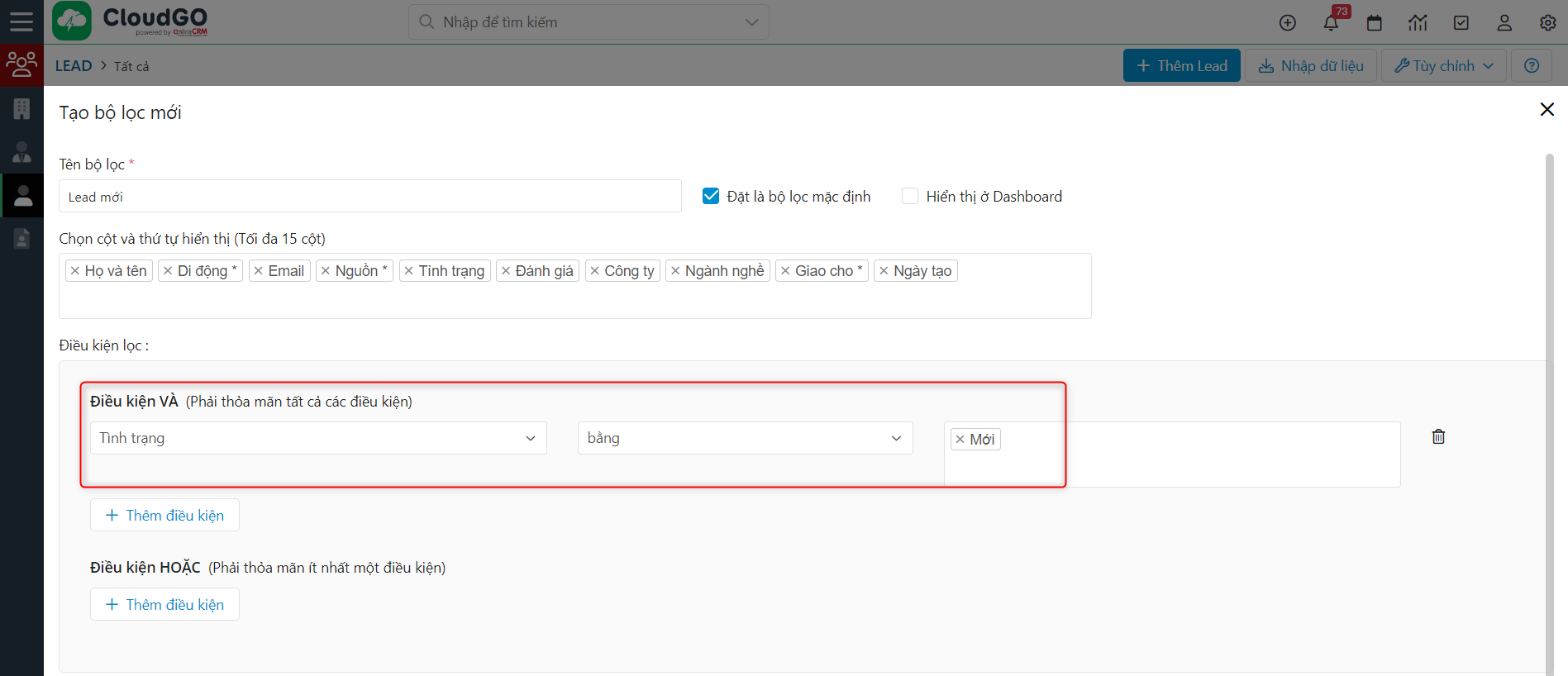This screenshot has width=1568, height=676.
Task: Check Hiển thị ở Dashboard
Action: point(910,196)
